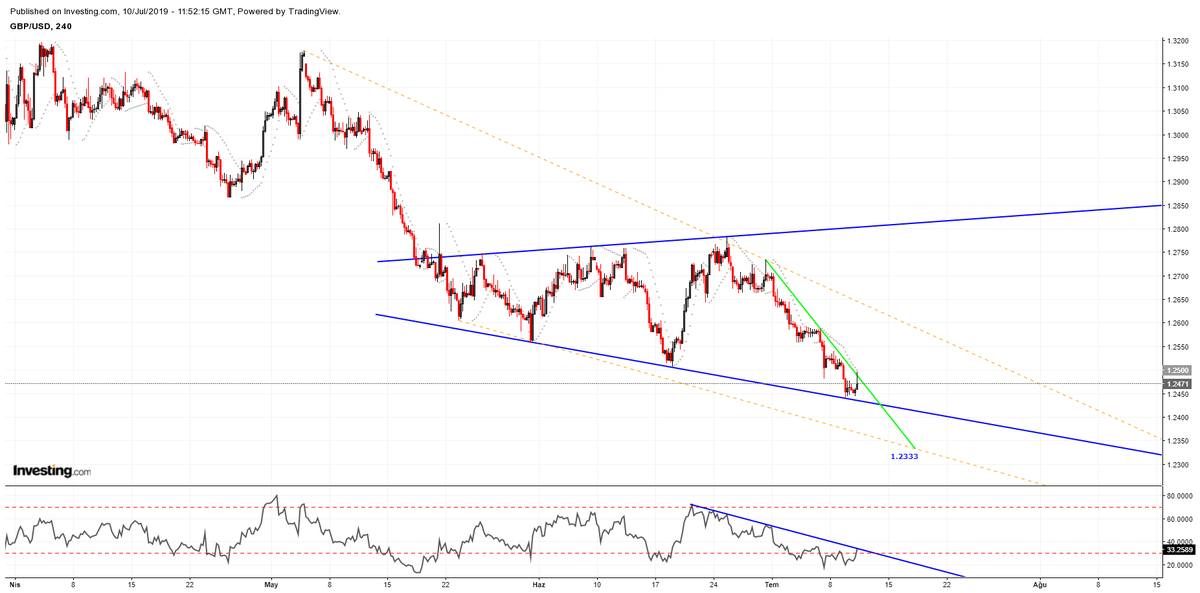This screenshot has width=1200, height=593.
Task: Click the 1.2400 price axis label
Action: (1178, 417)
